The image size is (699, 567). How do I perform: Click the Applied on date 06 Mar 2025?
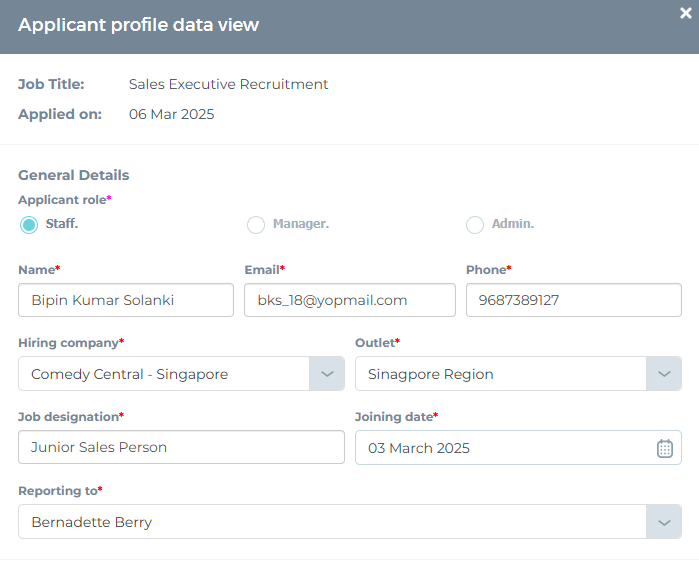(x=171, y=114)
